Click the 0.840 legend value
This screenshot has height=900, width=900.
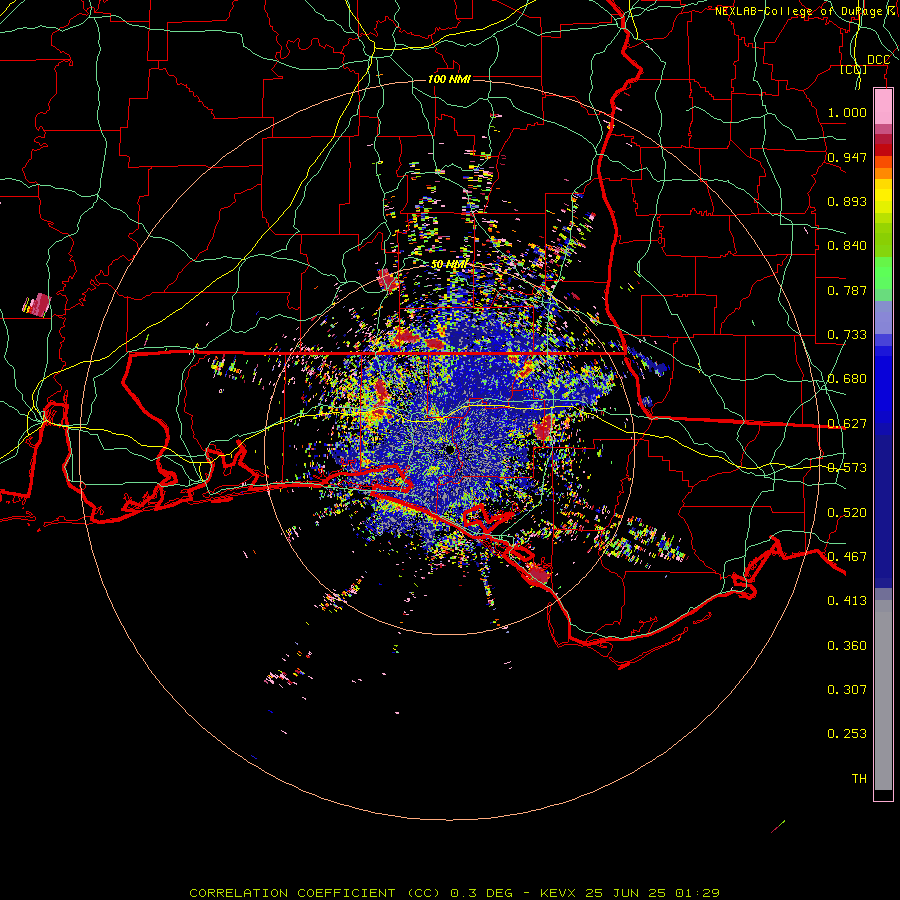click(x=847, y=246)
